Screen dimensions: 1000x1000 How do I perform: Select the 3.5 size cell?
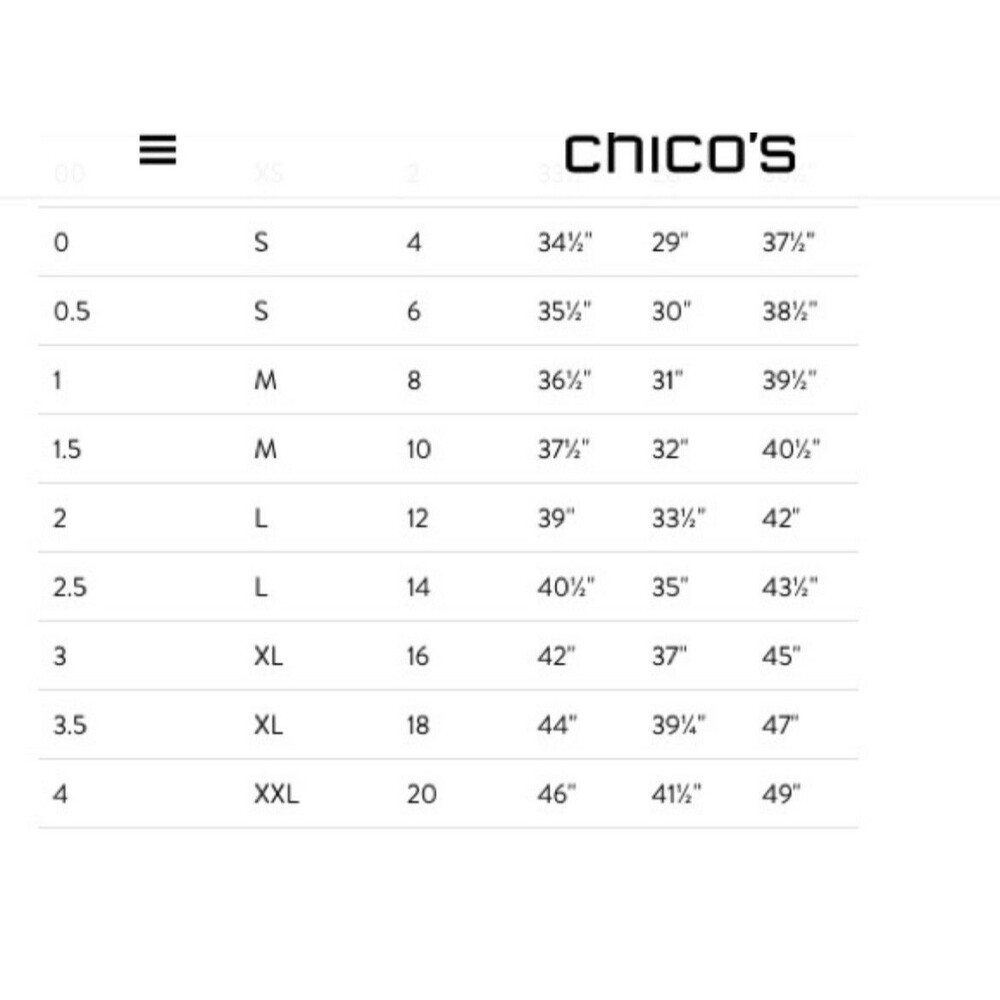click(70, 726)
